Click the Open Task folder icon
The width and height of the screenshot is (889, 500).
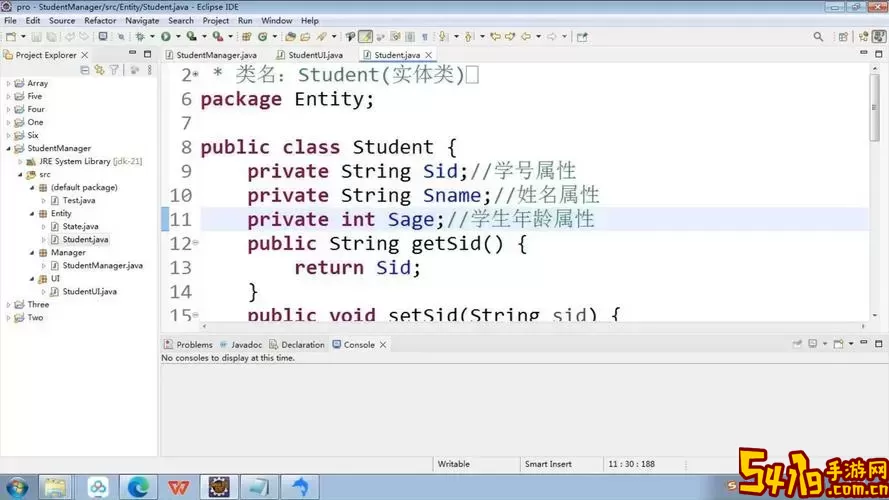click(x=305, y=37)
